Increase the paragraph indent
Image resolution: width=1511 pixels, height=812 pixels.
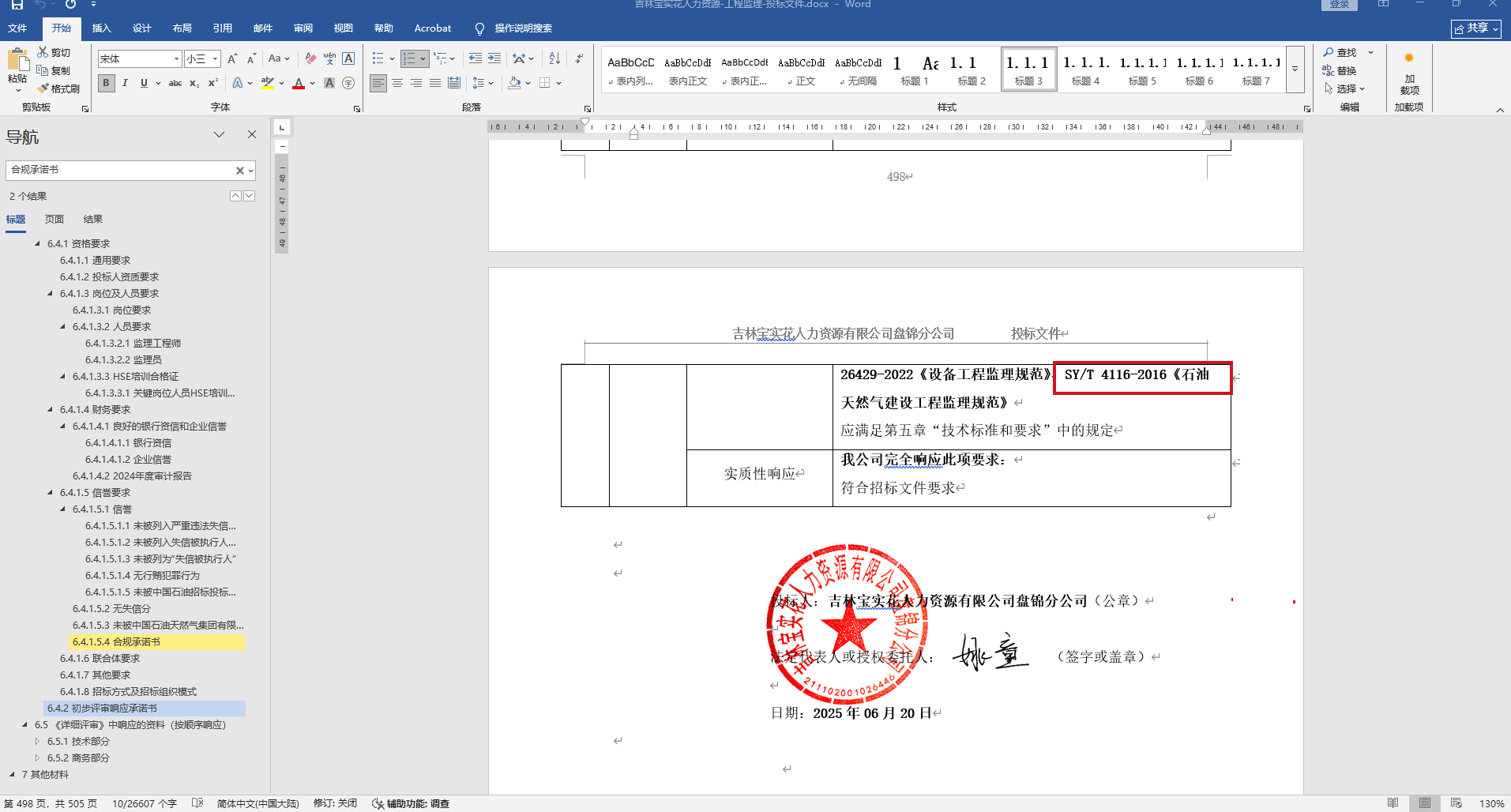(x=494, y=58)
